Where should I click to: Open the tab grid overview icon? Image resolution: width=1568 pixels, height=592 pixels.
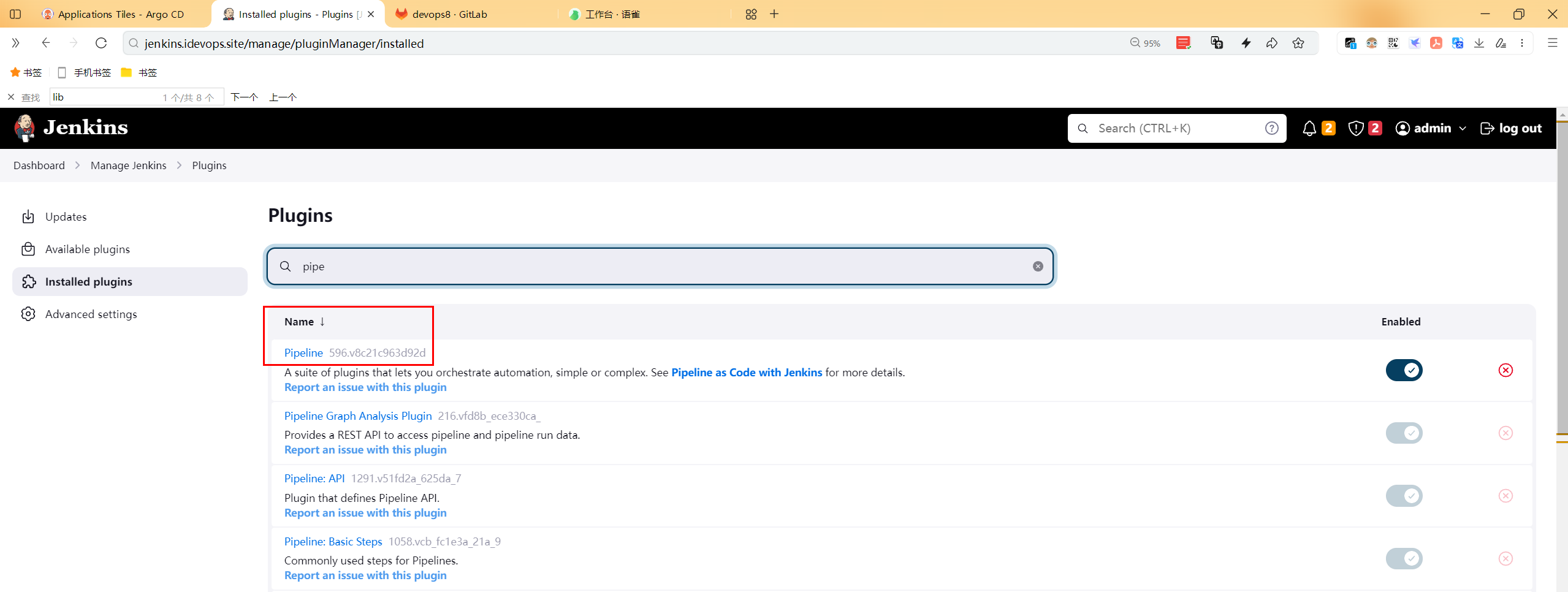coord(751,13)
